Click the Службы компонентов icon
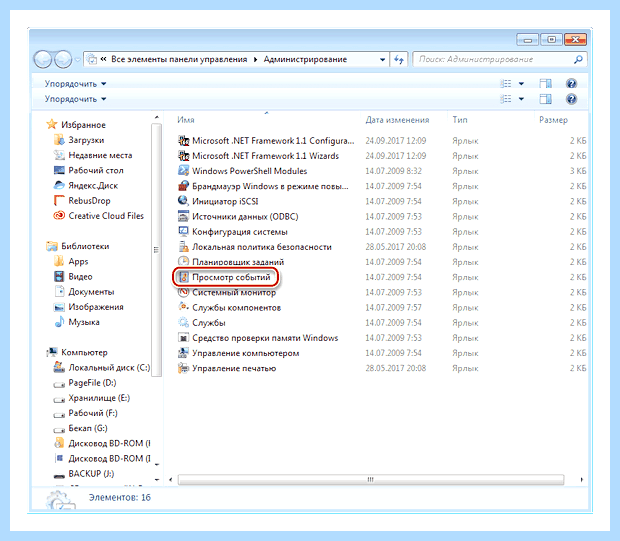The height and width of the screenshot is (541, 620). (x=183, y=307)
